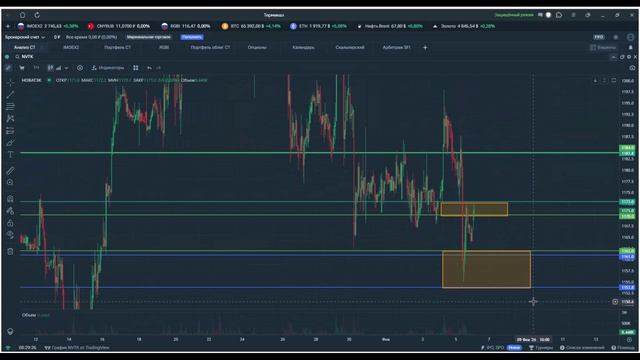Open the Fibonacci and channels tool group
The width and height of the screenshot is (640, 360).
11,107
